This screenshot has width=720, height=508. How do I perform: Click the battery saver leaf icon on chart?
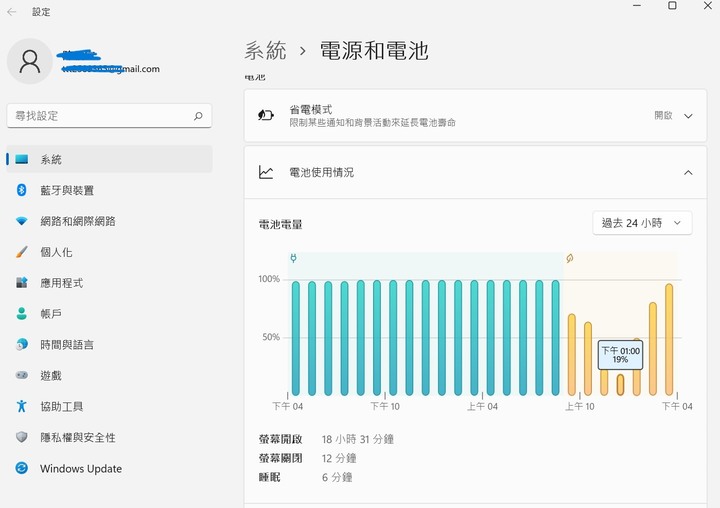(x=570, y=259)
